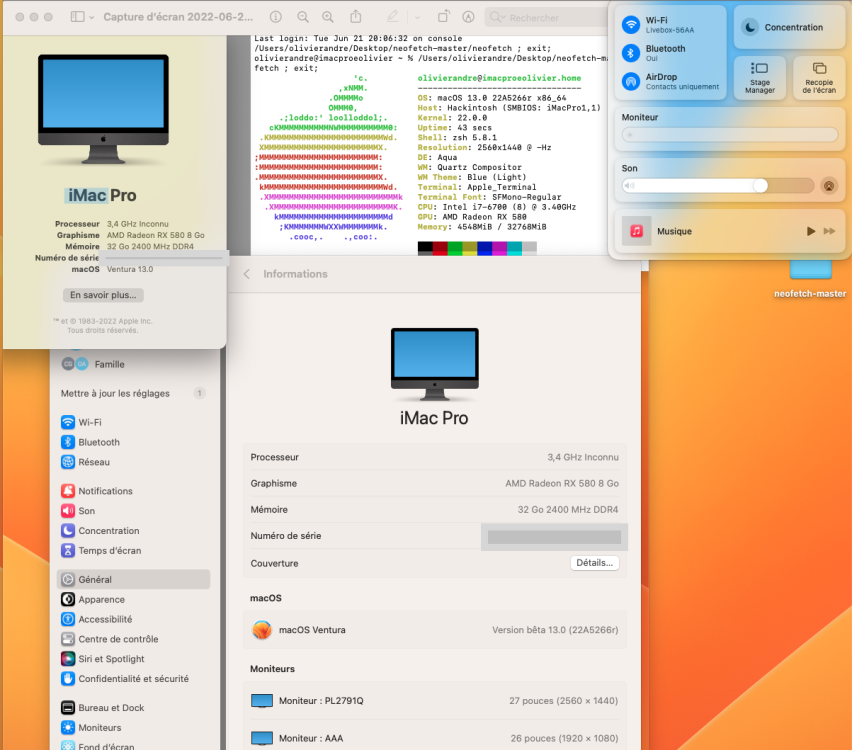
Task: Show the Markup toolbar icon
Action: click(x=468, y=17)
